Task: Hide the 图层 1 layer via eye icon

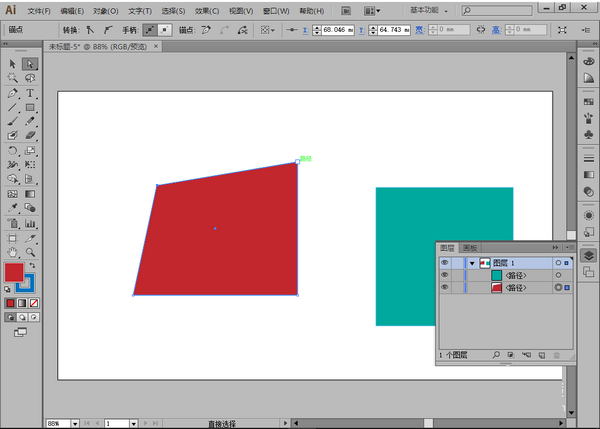Action: coord(445,263)
